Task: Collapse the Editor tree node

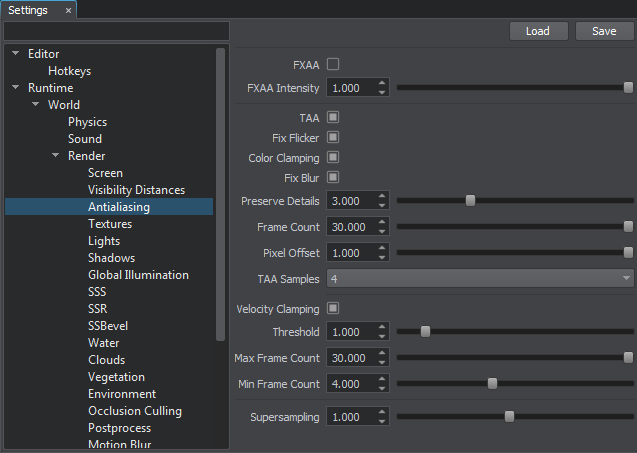Action: (16, 54)
